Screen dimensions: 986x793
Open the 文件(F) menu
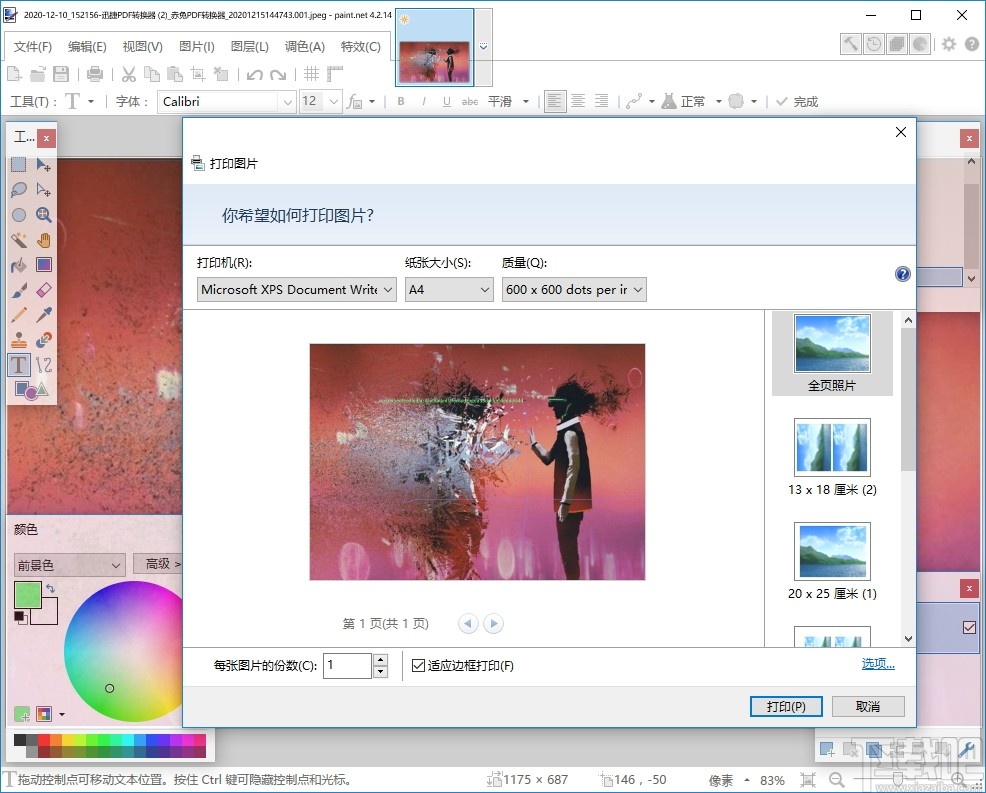coord(33,47)
